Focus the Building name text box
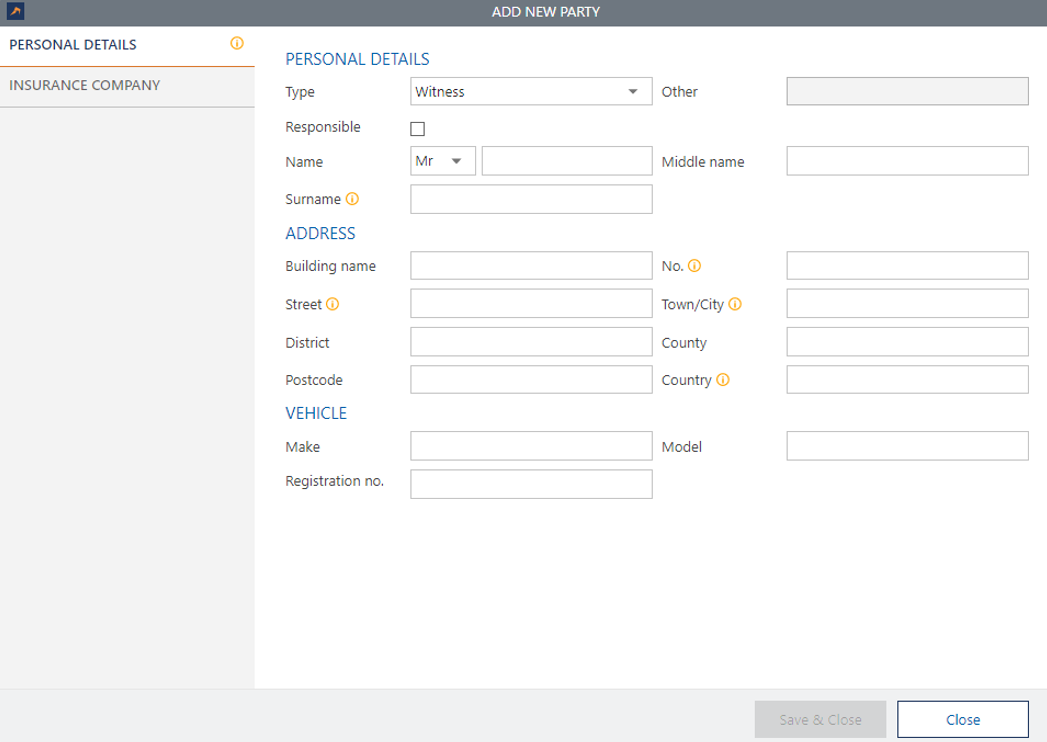 click(531, 266)
